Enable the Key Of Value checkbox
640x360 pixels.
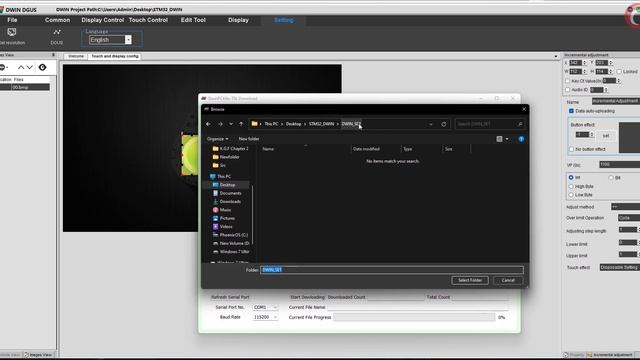(567, 81)
